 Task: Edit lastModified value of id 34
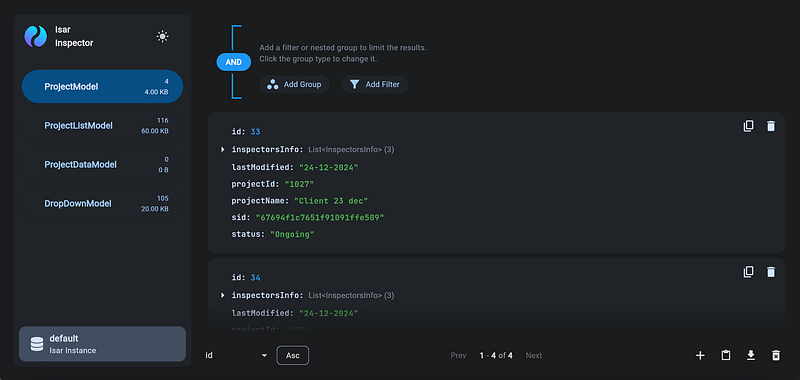pos(329,313)
